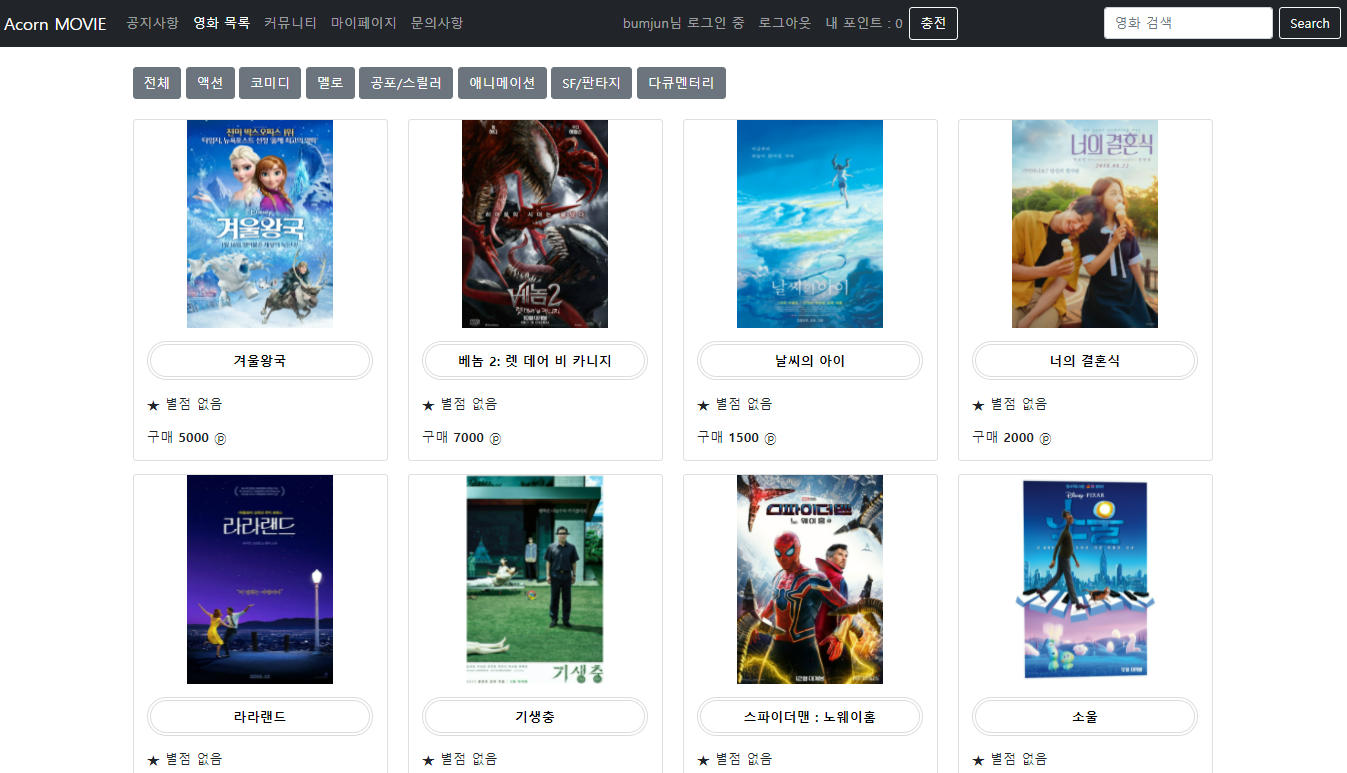Click the 내 포인트 : 0 text

click(864, 23)
